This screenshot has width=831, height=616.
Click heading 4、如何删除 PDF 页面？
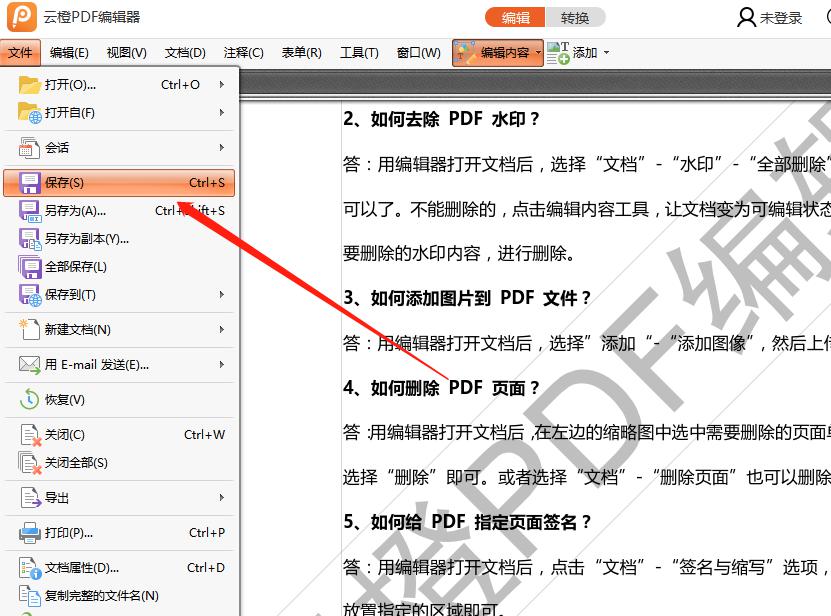441,388
